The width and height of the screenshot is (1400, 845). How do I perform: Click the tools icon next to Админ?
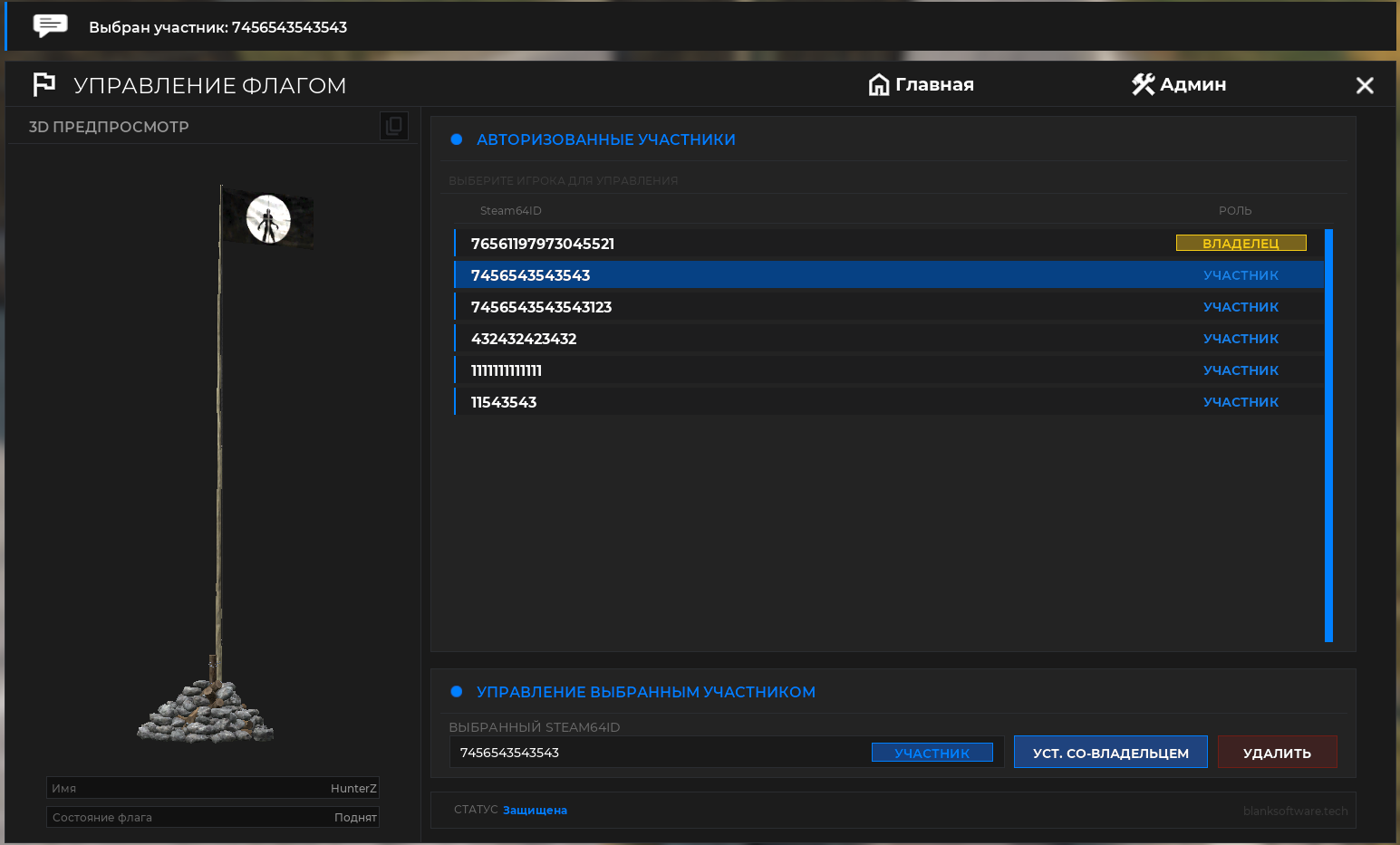click(1144, 84)
